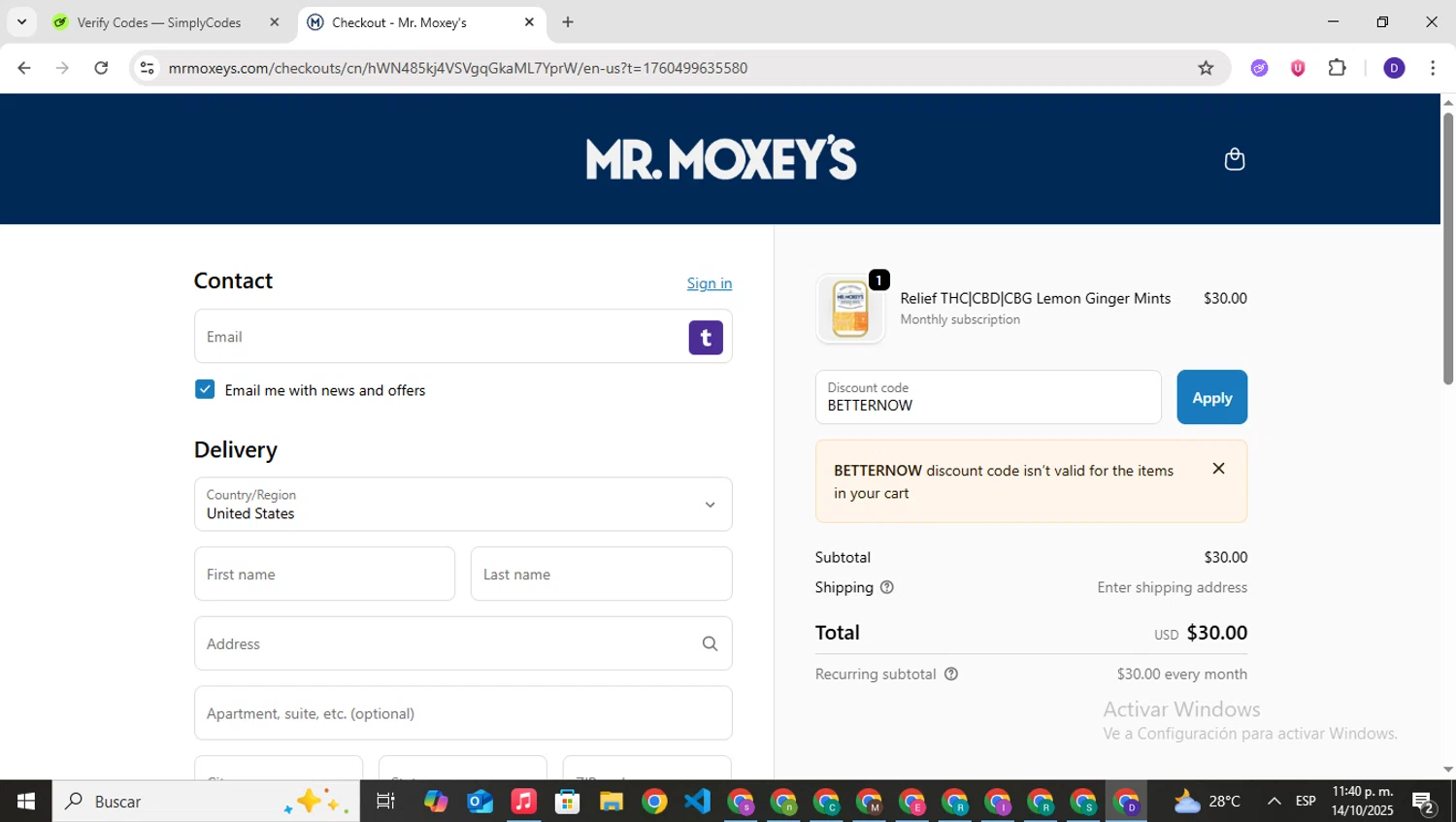Click the ESP language indicator
The width and height of the screenshot is (1456, 822).
[1306, 801]
